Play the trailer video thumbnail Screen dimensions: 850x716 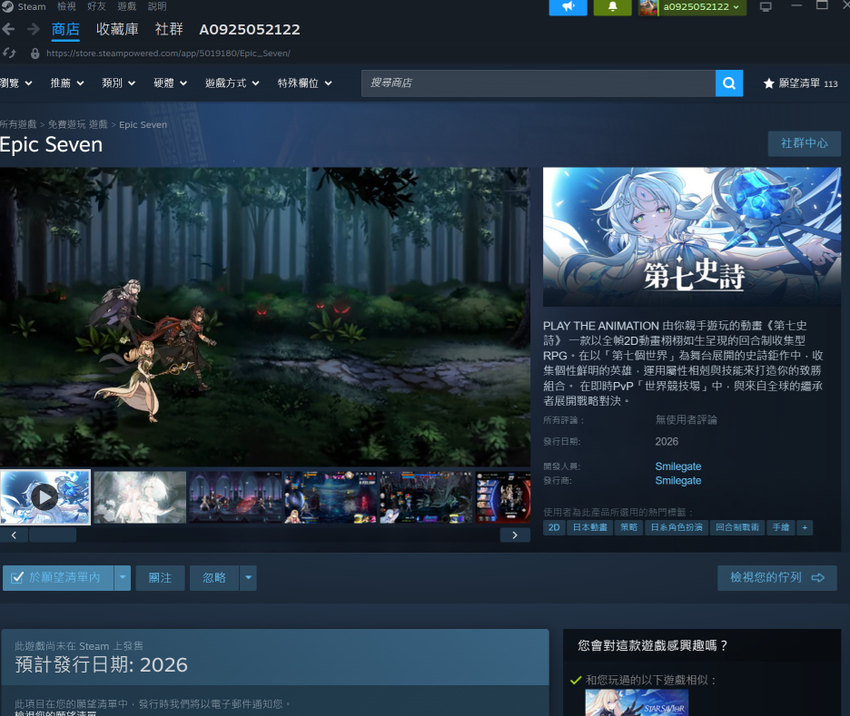tap(45, 496)
